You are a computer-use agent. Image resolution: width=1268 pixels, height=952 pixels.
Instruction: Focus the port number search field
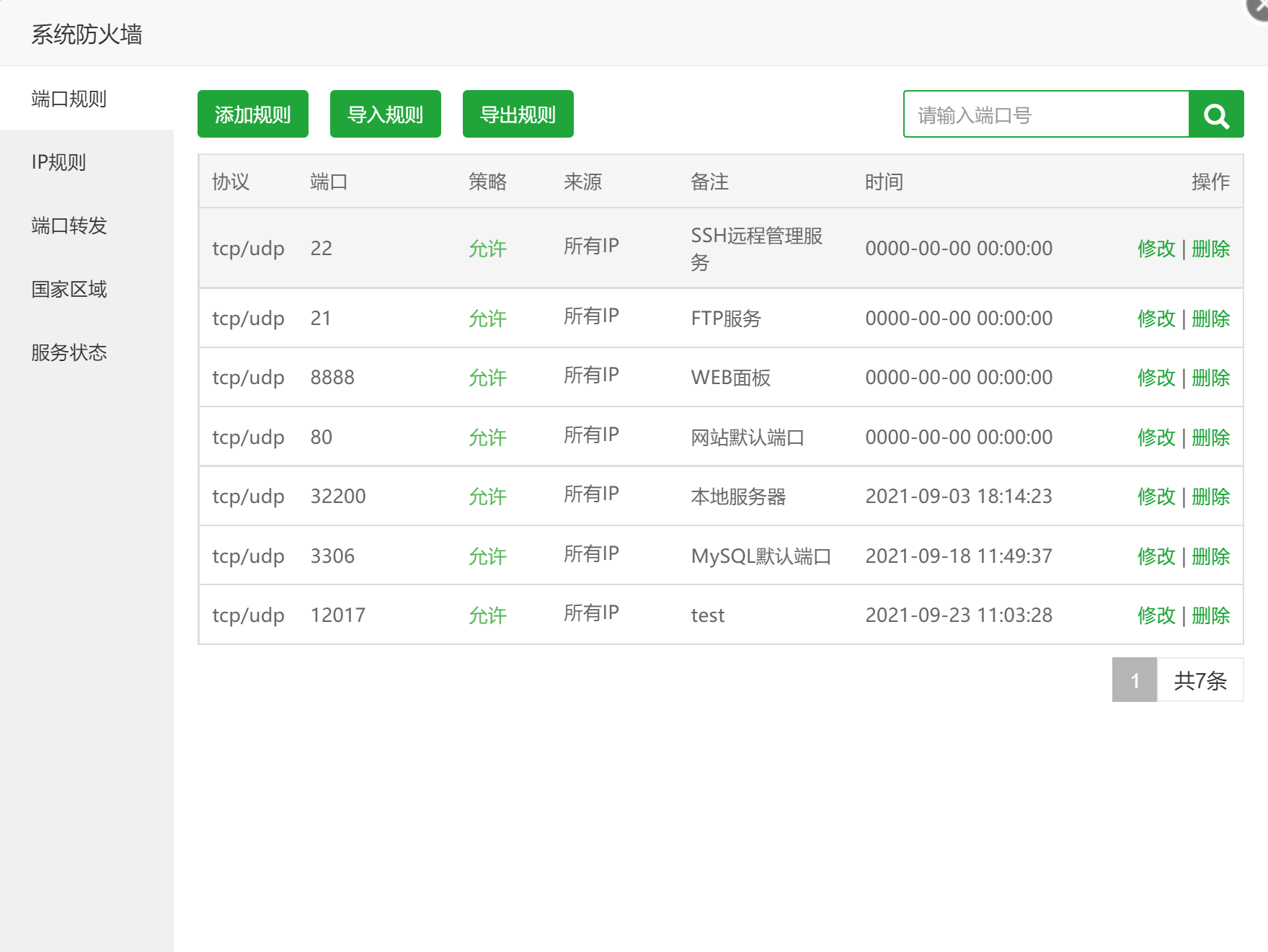[1045, 115]
